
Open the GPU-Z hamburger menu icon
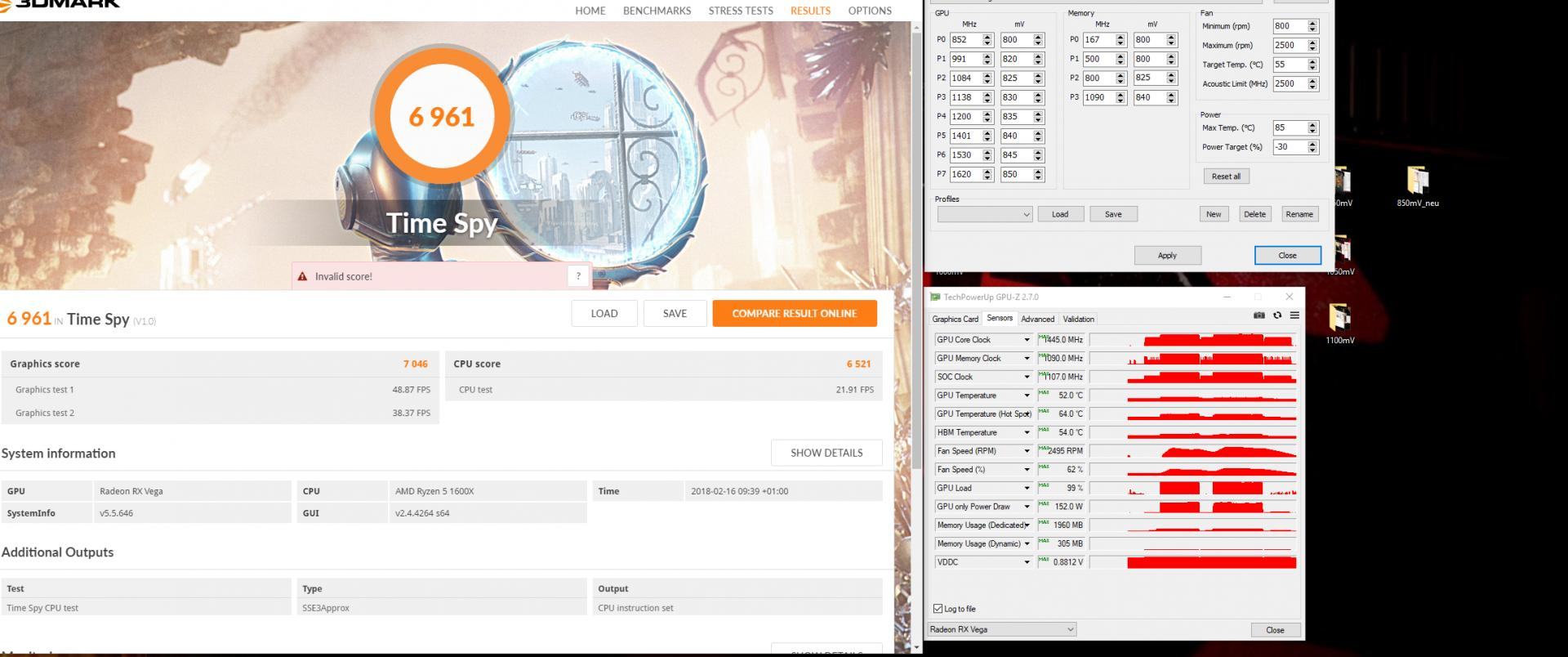(1294, 315)
